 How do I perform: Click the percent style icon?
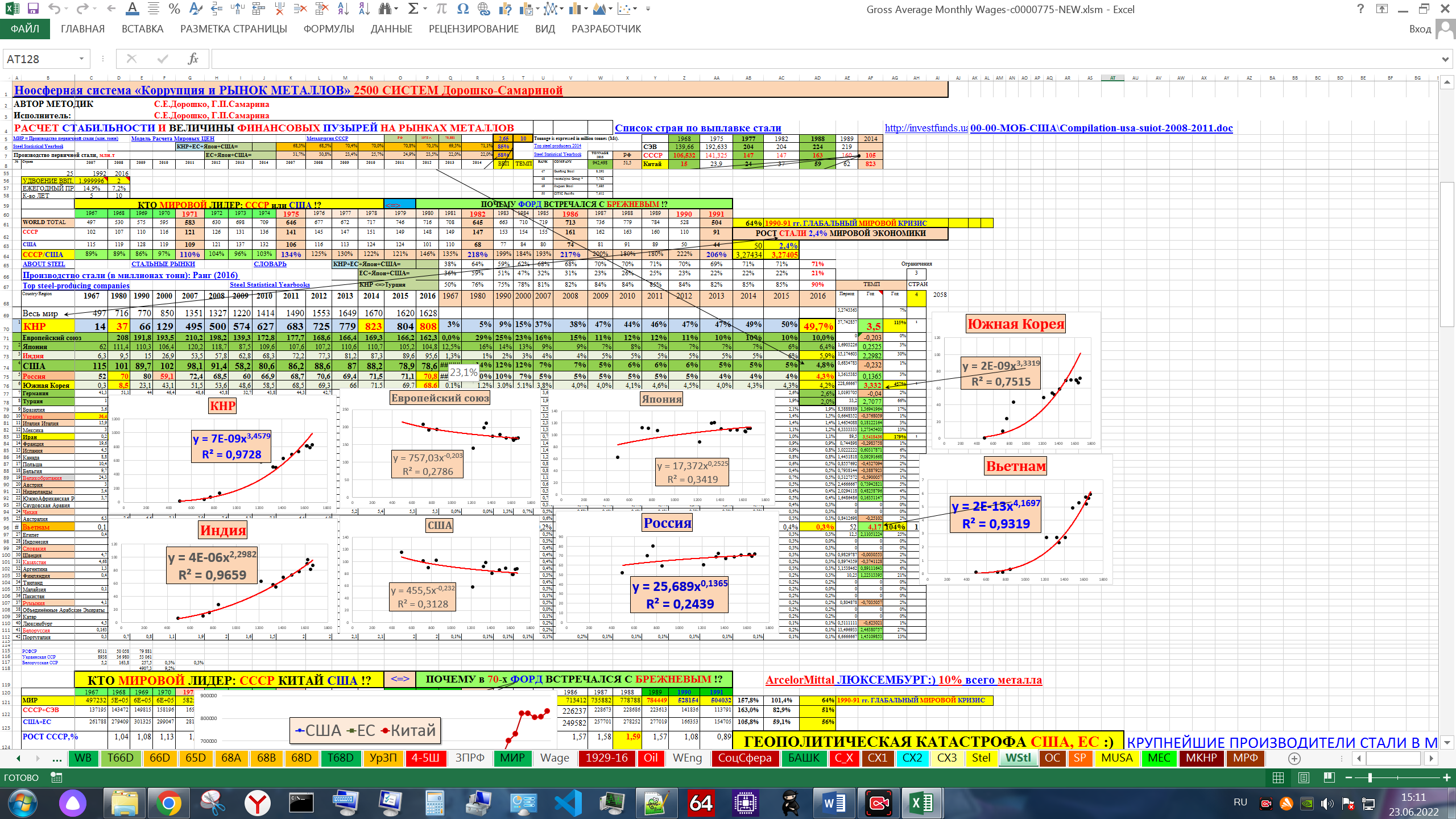pos(174,9)
